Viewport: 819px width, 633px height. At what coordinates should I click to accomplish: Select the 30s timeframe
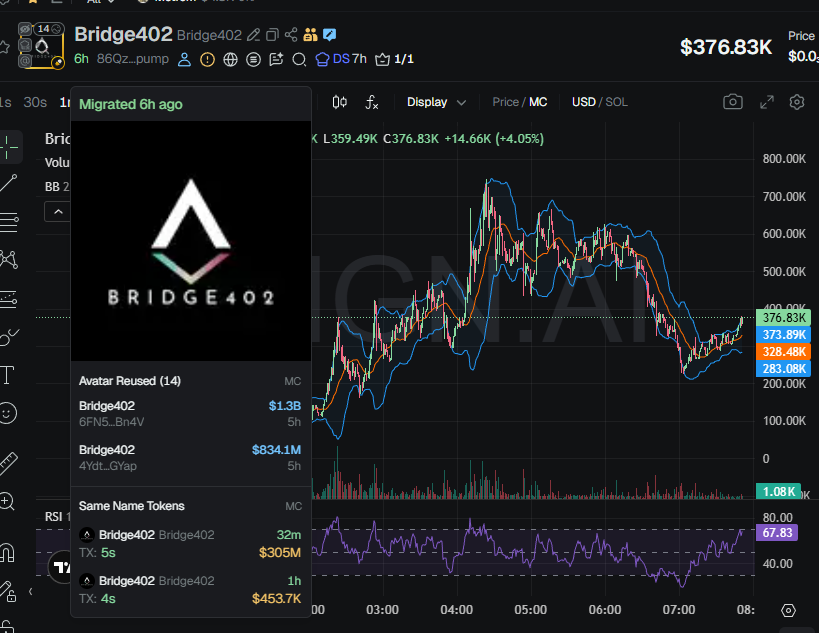click(35, 102)
